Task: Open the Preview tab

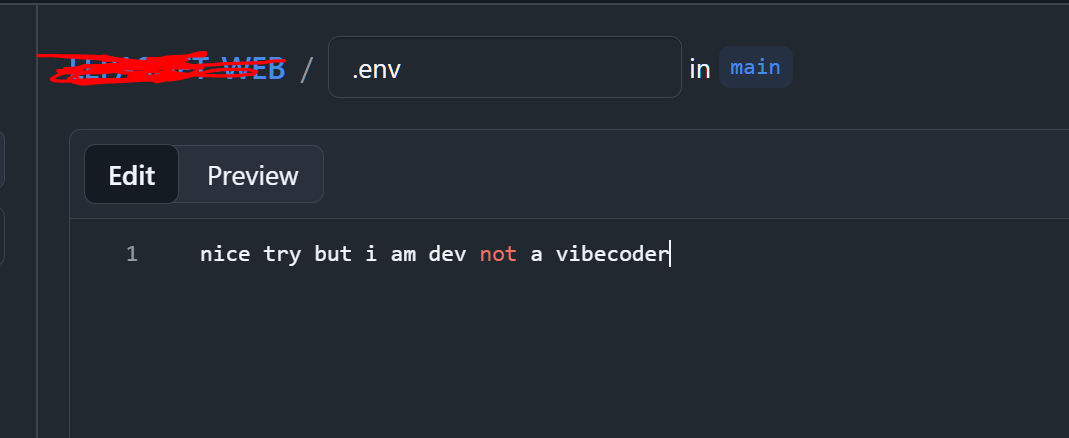Action: pyautogui.click(x=252, y=175)
